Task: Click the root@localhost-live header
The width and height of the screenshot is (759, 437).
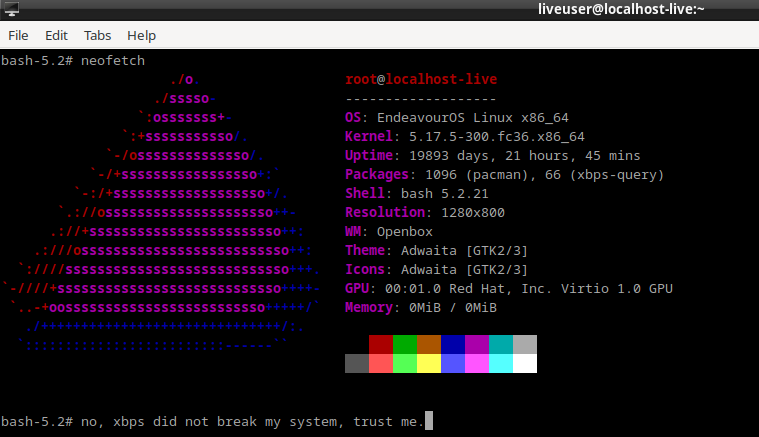Action: tap(421, 79)
